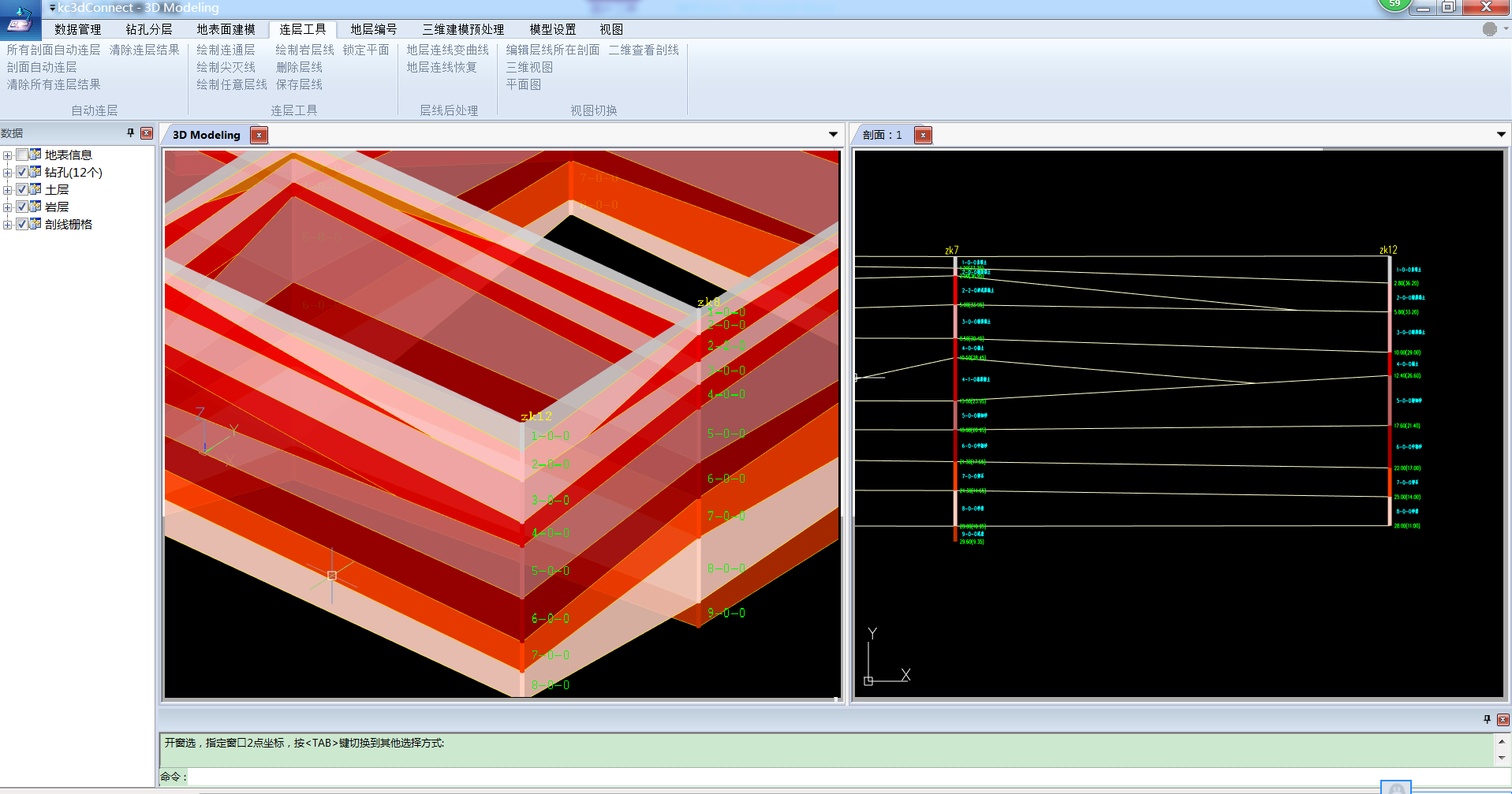Select the 地表信息 layer icon
Image resolution: width=1512 pixels, height=794 pixels.
(35, 155)
